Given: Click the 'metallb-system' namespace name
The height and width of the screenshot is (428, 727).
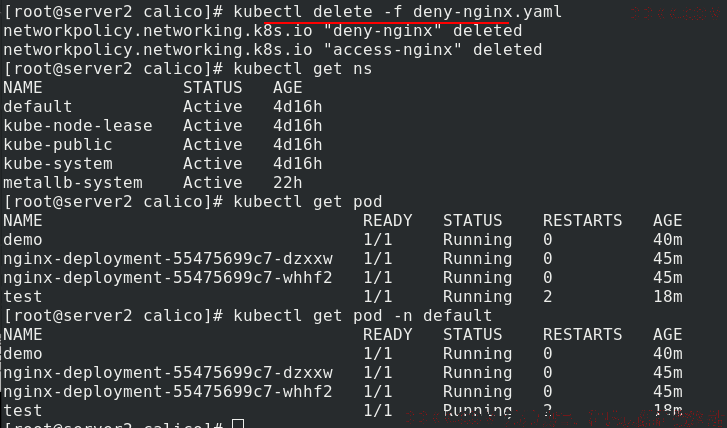Looking at the screenshot, I should point(73,183).
